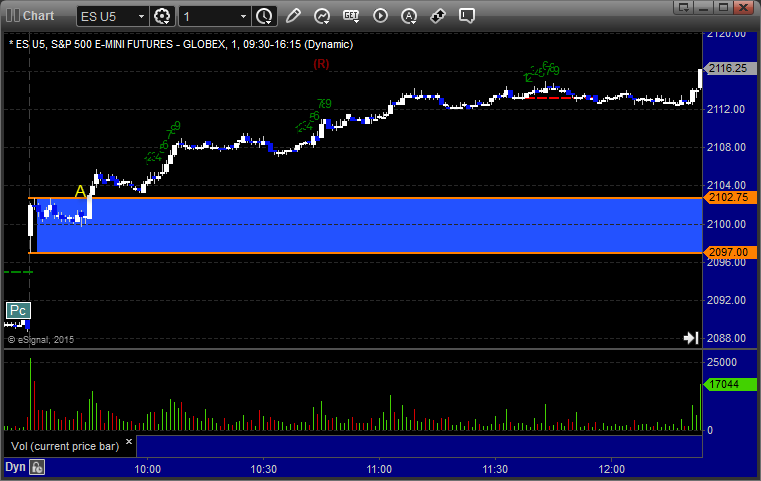Minimize the Chart window
Image resolution: width=761 pixels, height=481 pixels.
point(703,7)
